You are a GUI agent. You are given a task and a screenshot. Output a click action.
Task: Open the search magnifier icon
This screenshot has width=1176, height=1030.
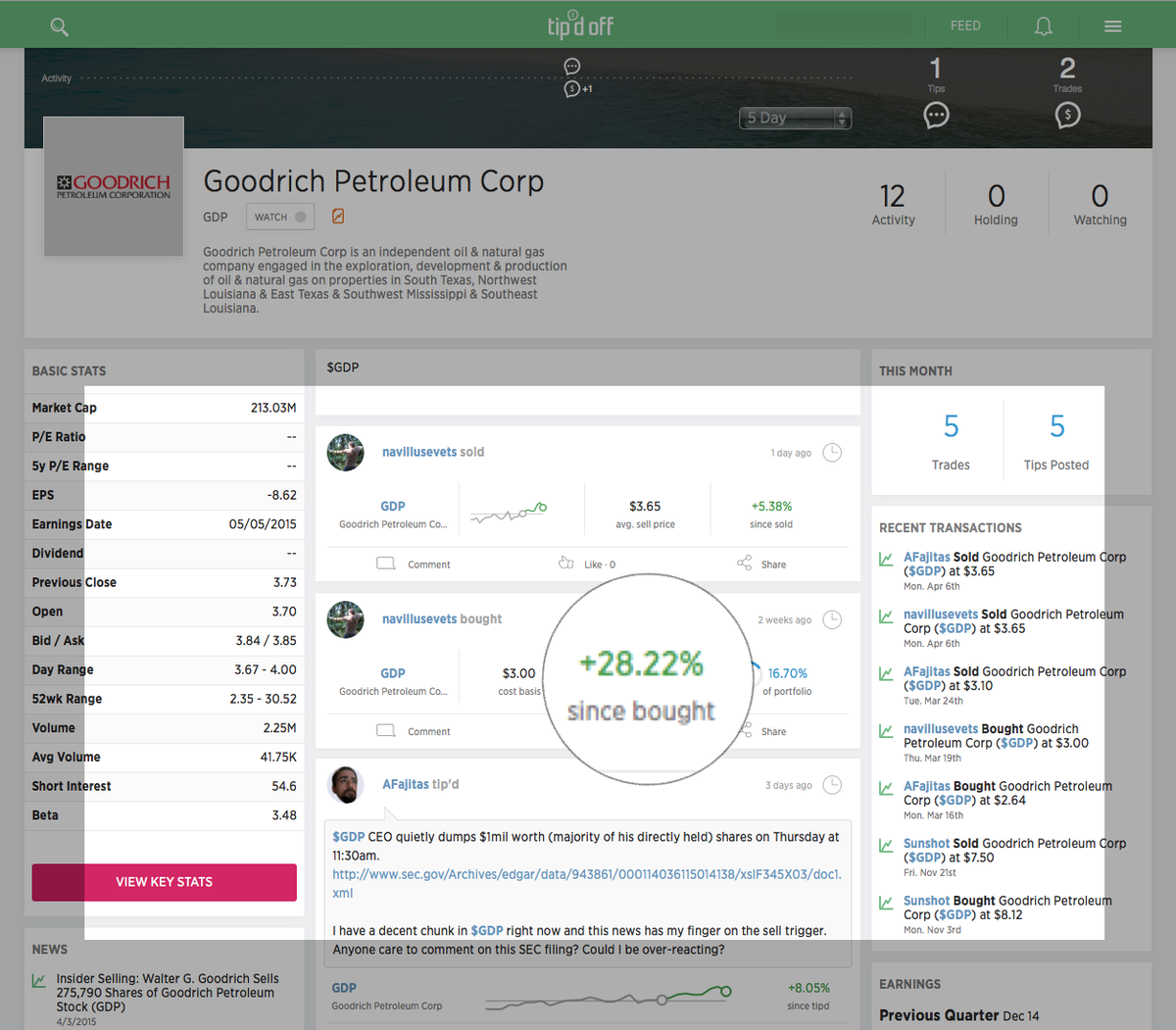tap(60, 26)
